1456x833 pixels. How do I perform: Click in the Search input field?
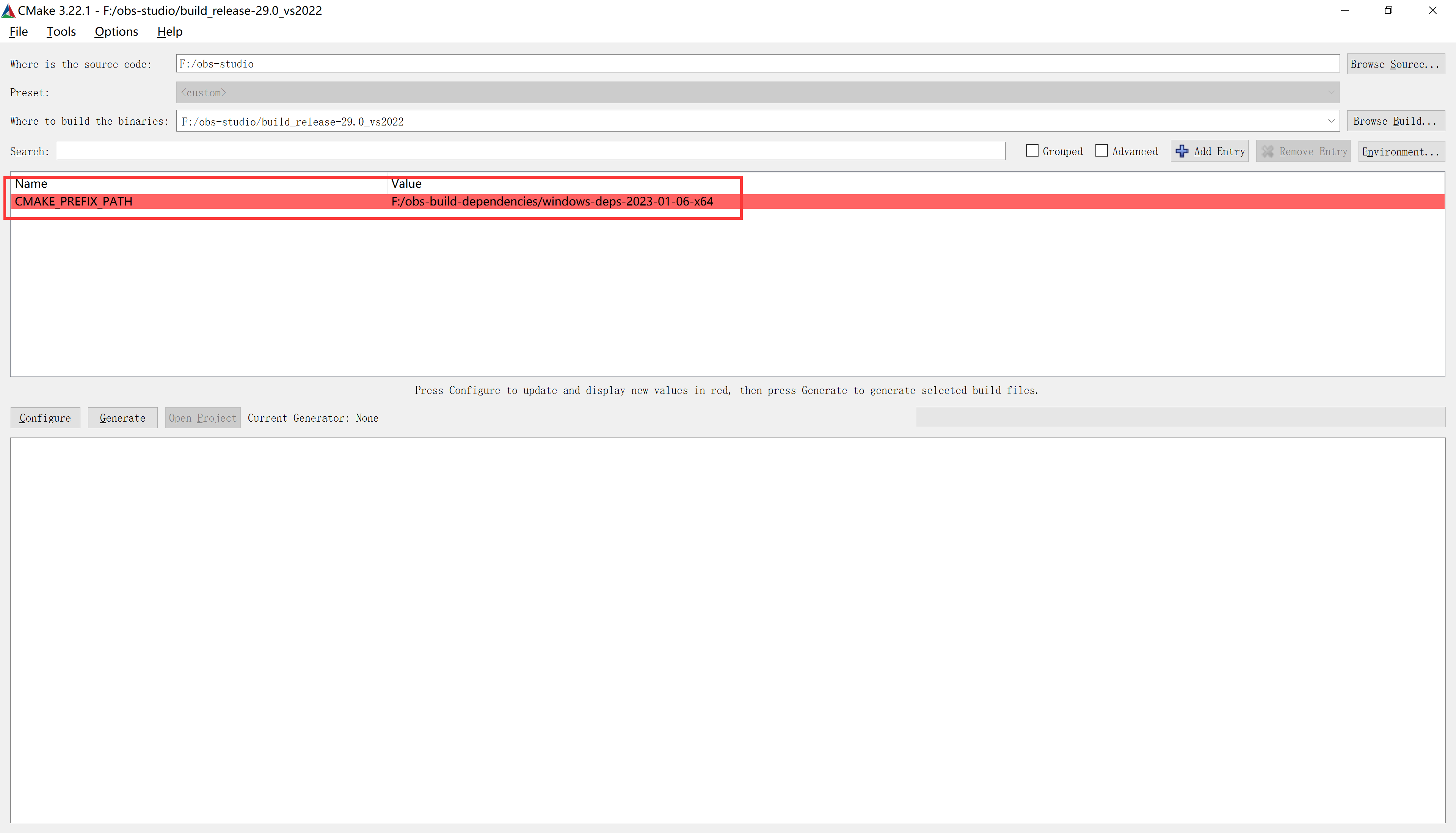point(530,151)
